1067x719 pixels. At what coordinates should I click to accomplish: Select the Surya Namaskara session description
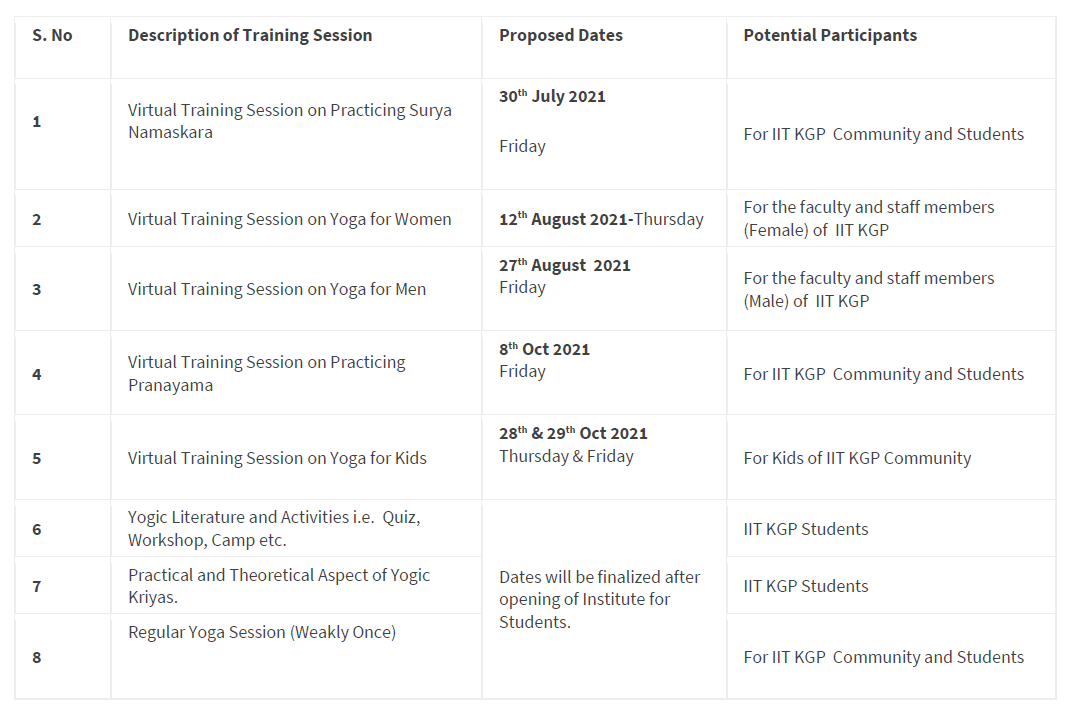click(289, 121)
